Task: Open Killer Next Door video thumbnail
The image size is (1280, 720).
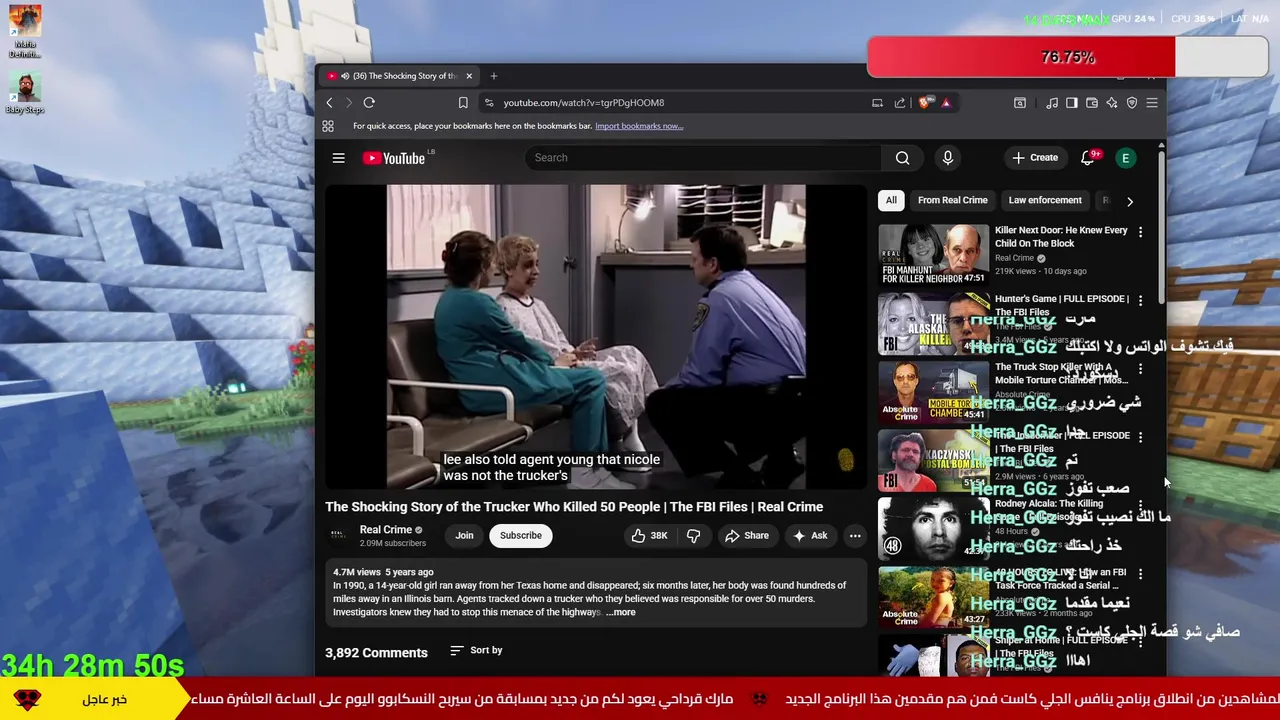Action: pyautogui.click(x=933, y=255)
